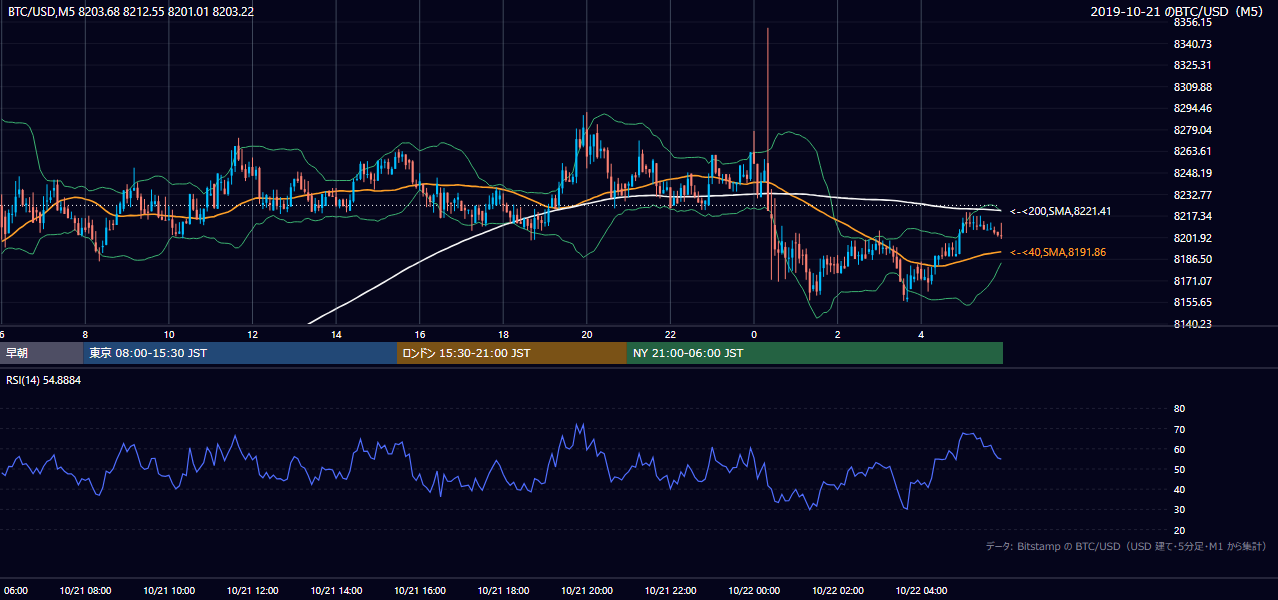This screenshot has width=1278, height=600.
Task: Click price axis label 8140.23
Action: coord(1193,324)
